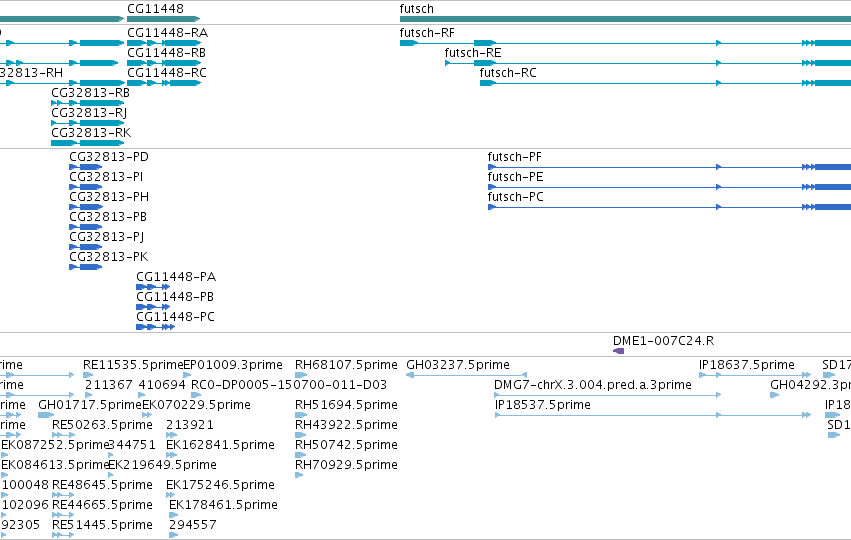This screenshot has width=851, height=540.
Task: Select the futsch-RE transcript label
Action: (473, 53)
